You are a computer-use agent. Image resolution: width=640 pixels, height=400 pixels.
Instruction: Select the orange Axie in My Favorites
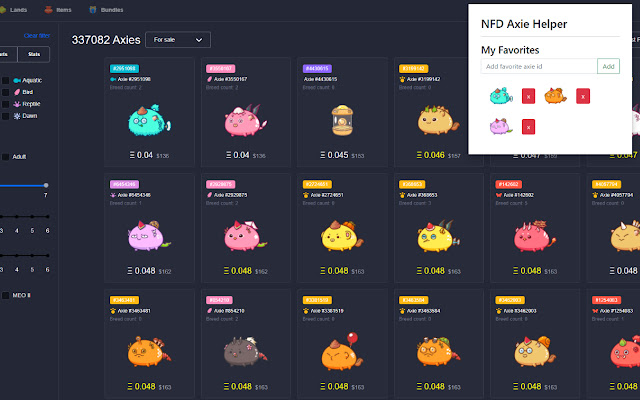(x=555, y=96)
